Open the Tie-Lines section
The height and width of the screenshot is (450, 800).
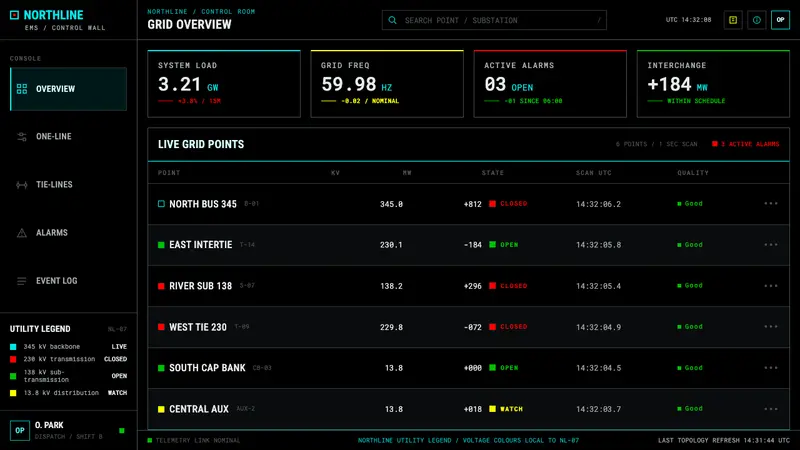[68, 185]
